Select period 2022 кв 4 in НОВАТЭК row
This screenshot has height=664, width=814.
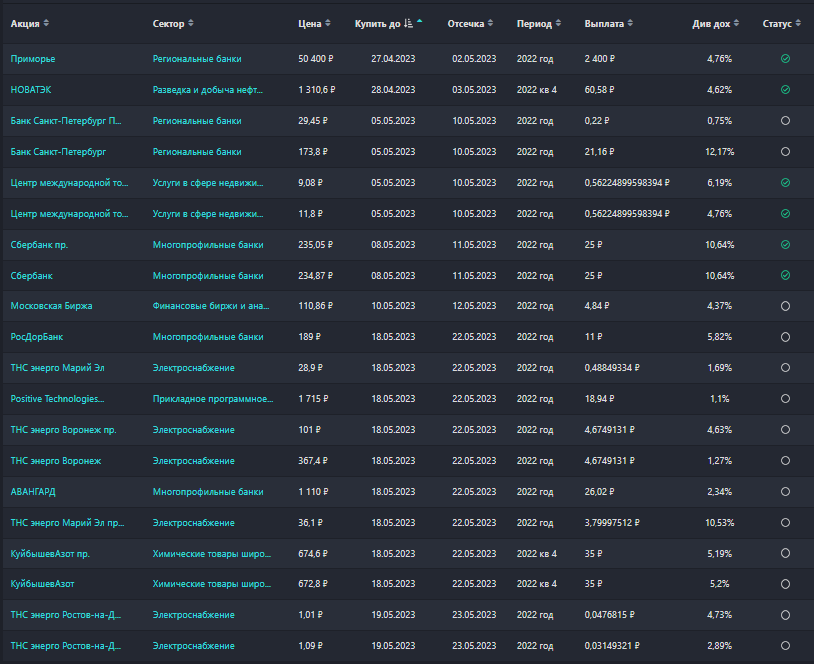point(537,90)
